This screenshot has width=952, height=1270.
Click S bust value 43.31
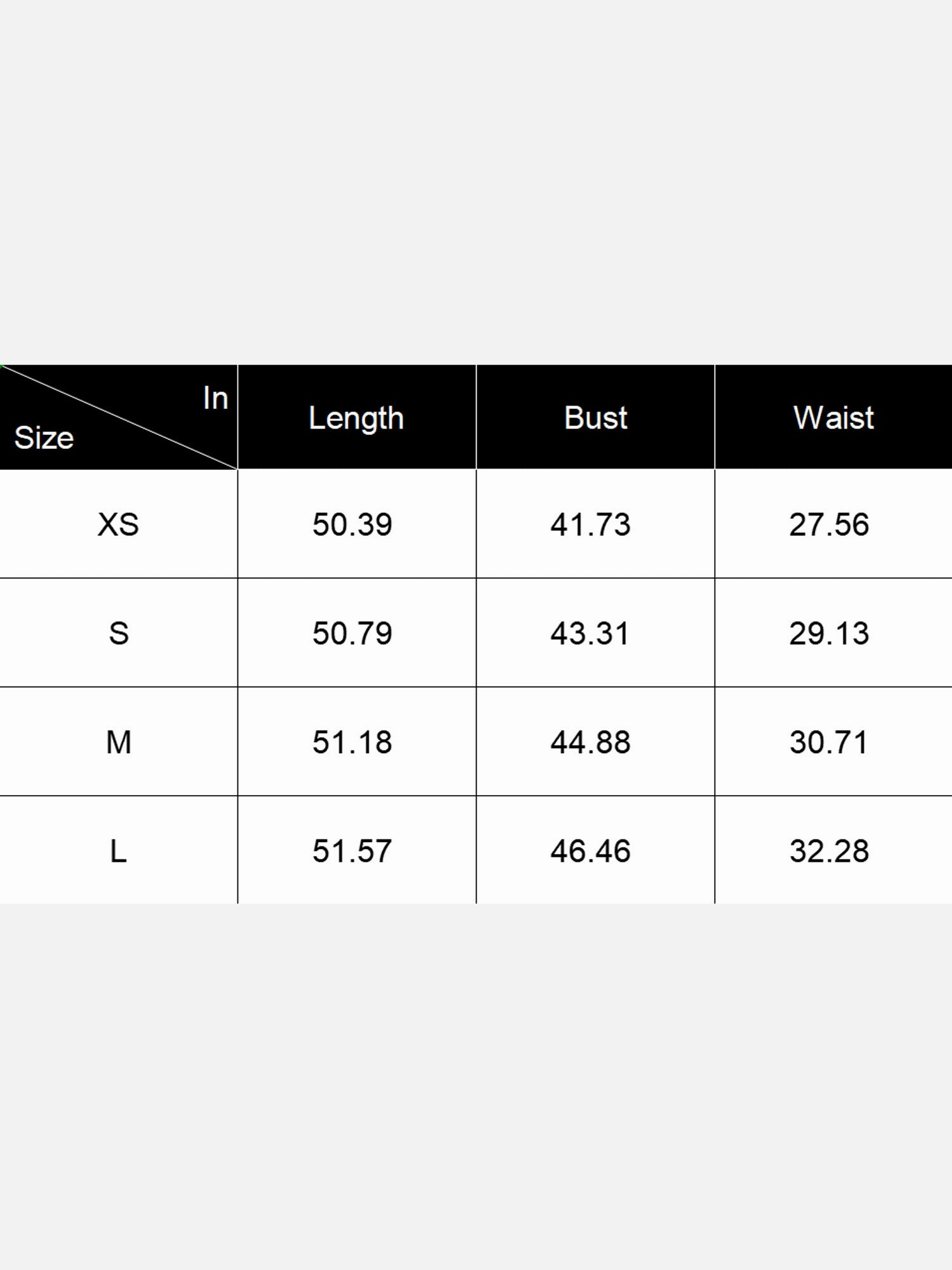click(590, 633)
